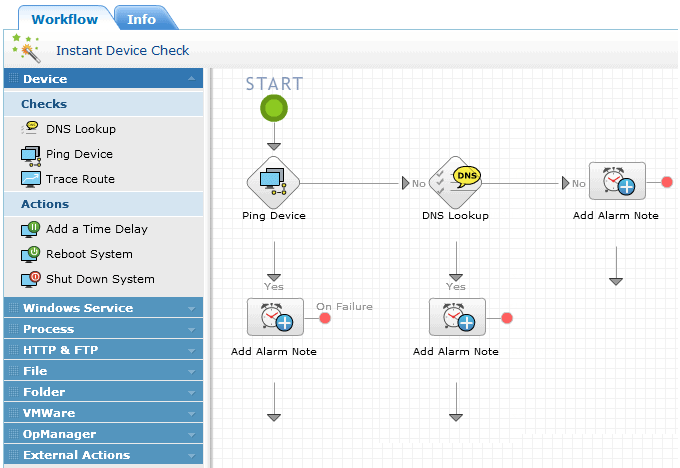Click the red end point with On Failure label
Viewport: 680px width, 468px height.
pos(325,318)
